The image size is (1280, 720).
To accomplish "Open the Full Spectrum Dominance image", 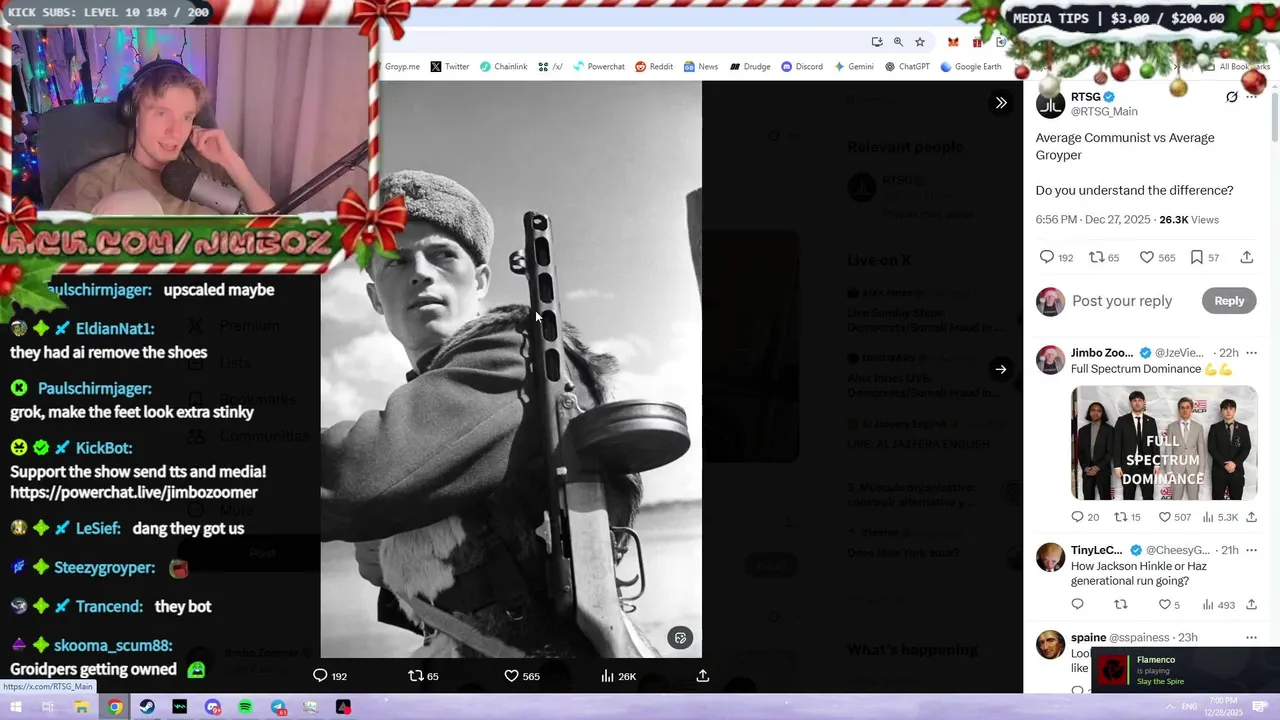I will 1164,443.
